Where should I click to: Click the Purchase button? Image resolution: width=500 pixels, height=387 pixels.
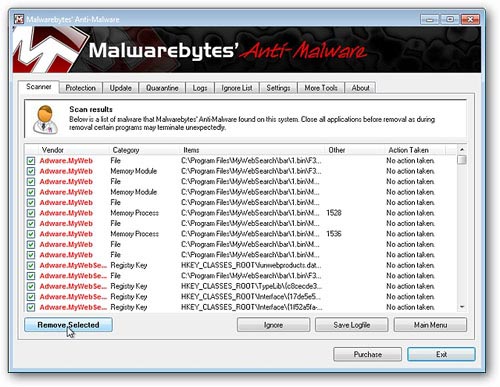pos(367,354)
